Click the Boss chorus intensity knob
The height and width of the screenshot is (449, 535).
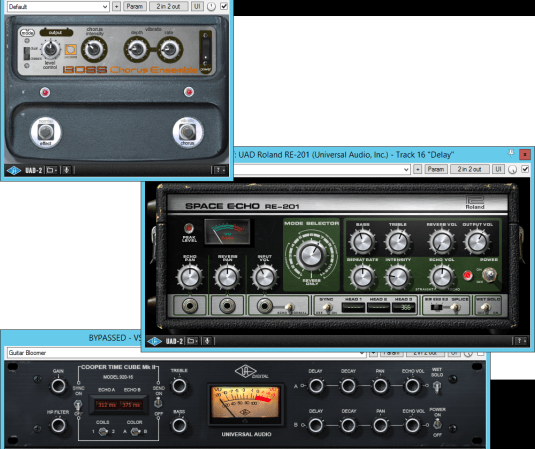coord(94,49)
